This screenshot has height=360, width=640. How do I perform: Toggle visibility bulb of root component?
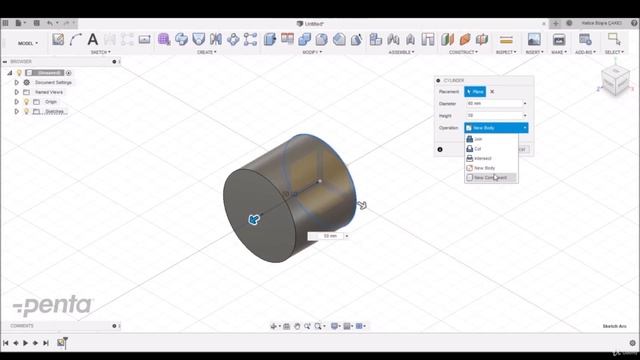click(19, 73)
